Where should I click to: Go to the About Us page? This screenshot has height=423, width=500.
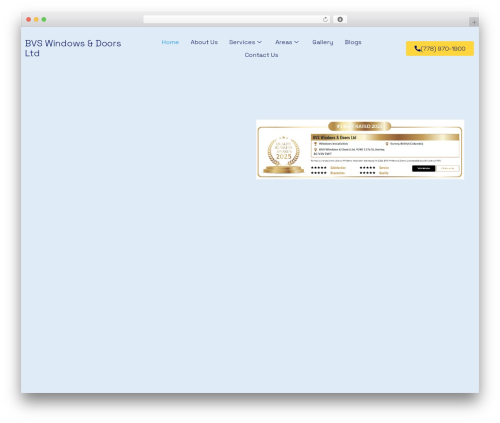point(204,42)
